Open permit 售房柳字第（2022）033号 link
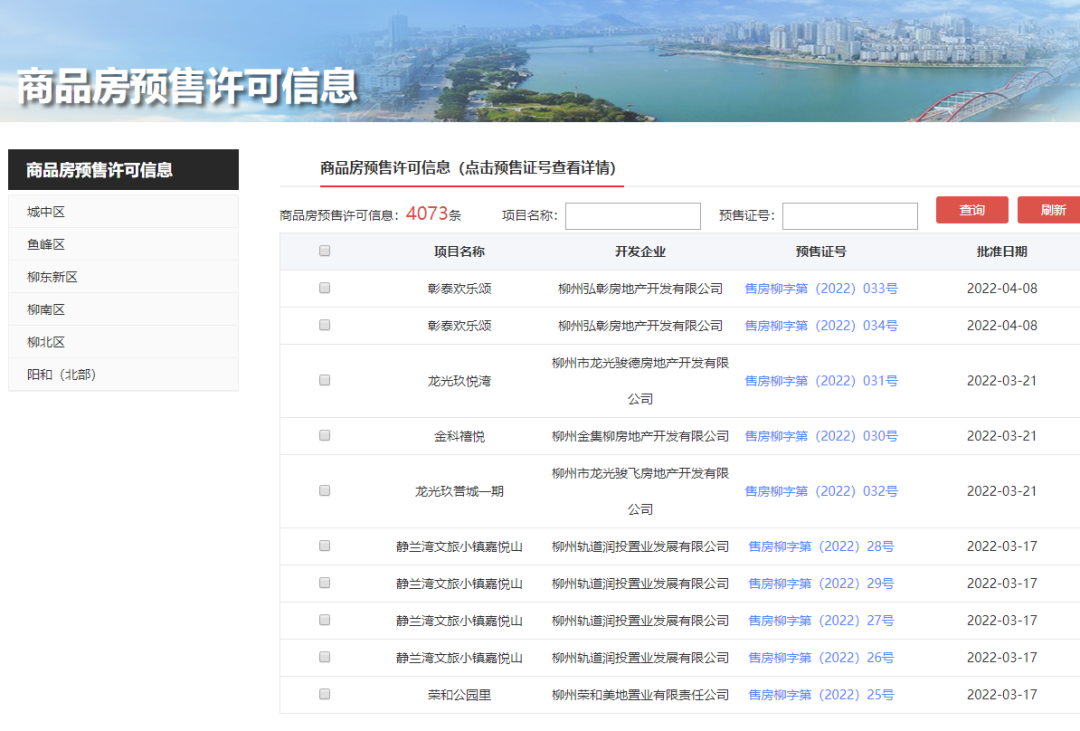This screenshot has height=731, width=1080. point(821,288)
